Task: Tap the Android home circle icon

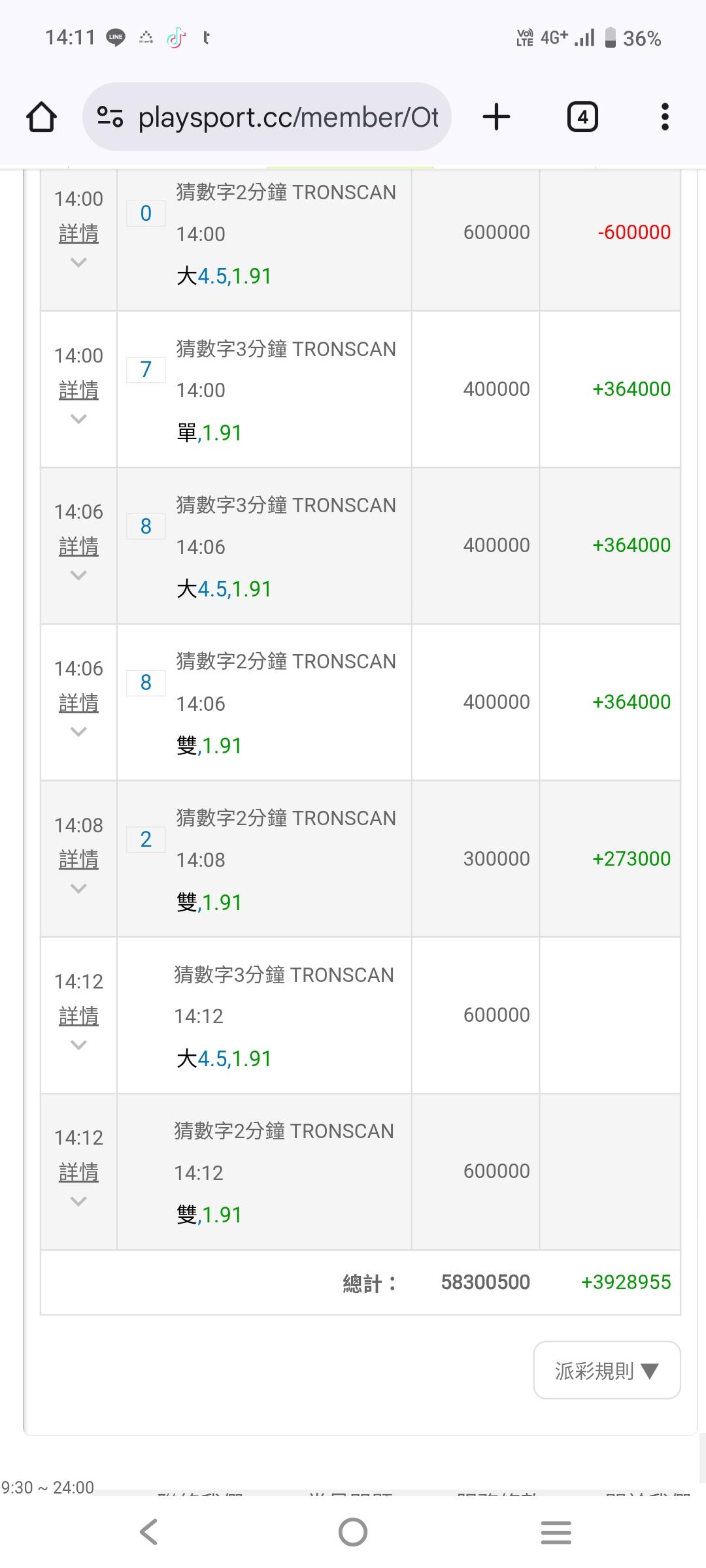Action: [353, 1531]
